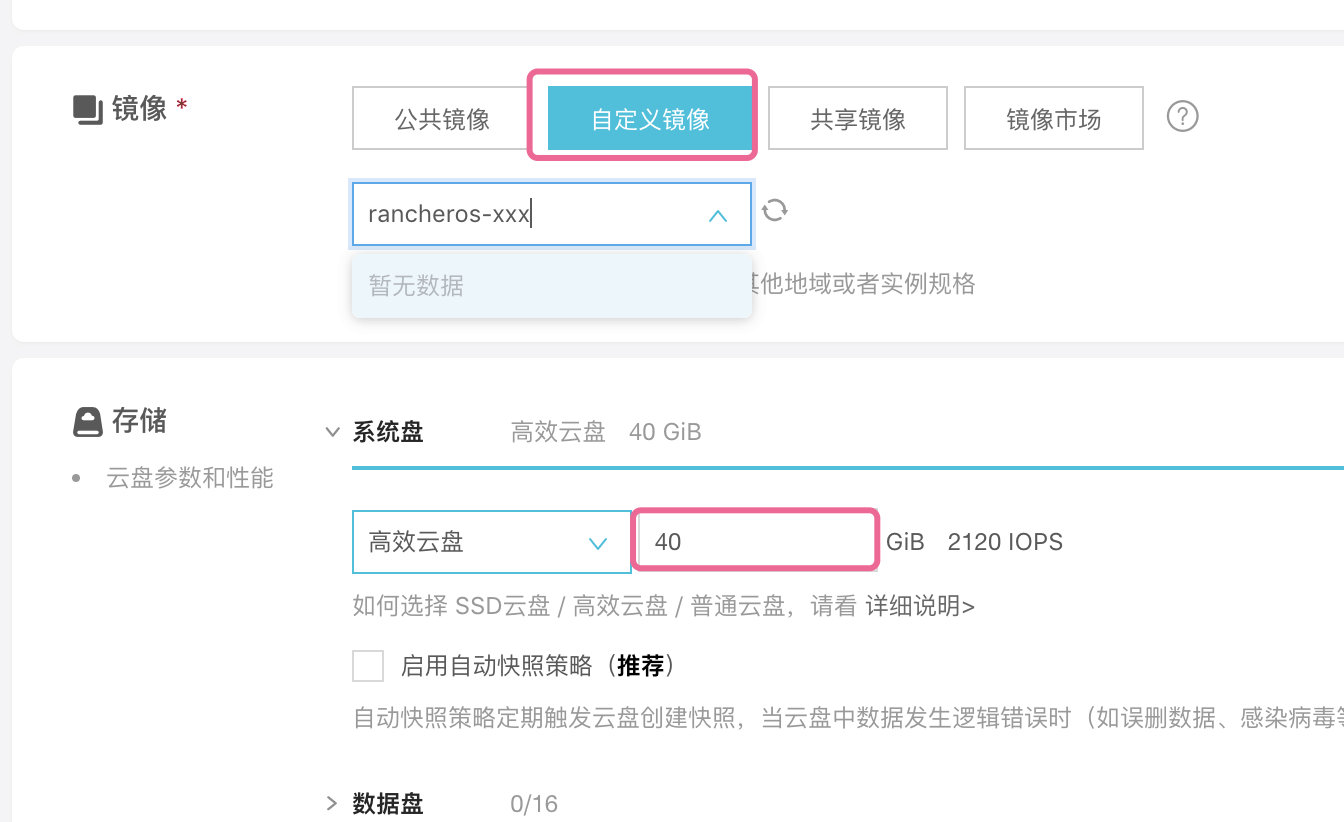Expand the 数据盘 section chevron
This screenshot has width=1344, height=822.
(x=332, y=803)
